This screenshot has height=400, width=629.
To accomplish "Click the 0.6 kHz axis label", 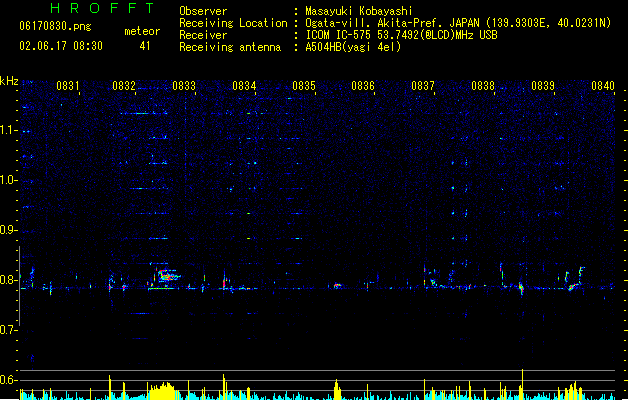I will (8, 380).
